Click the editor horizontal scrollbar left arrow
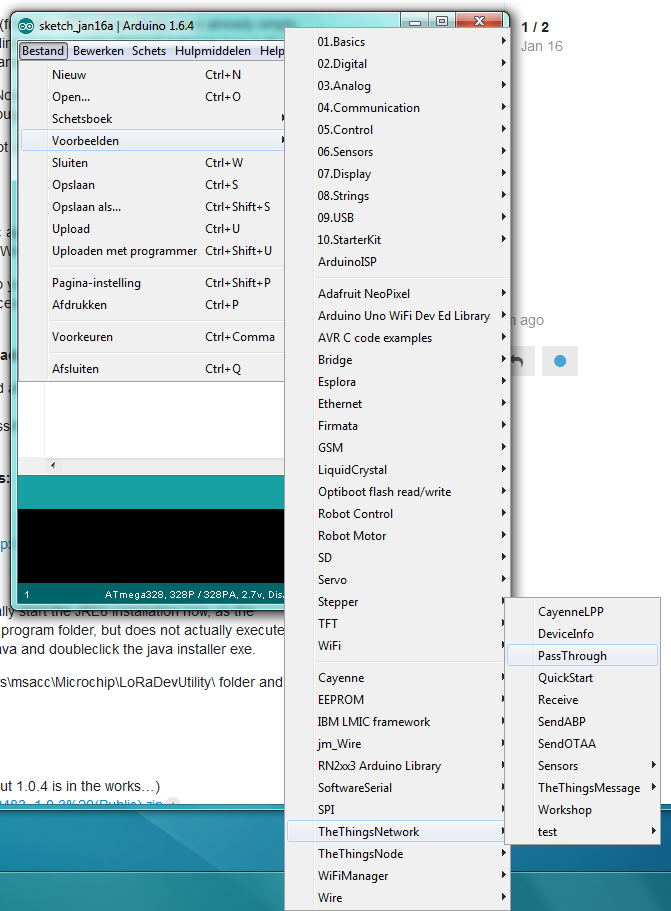The width and height of the screenshot is (671, 911). pyautogui.click(x=53, y=465)
